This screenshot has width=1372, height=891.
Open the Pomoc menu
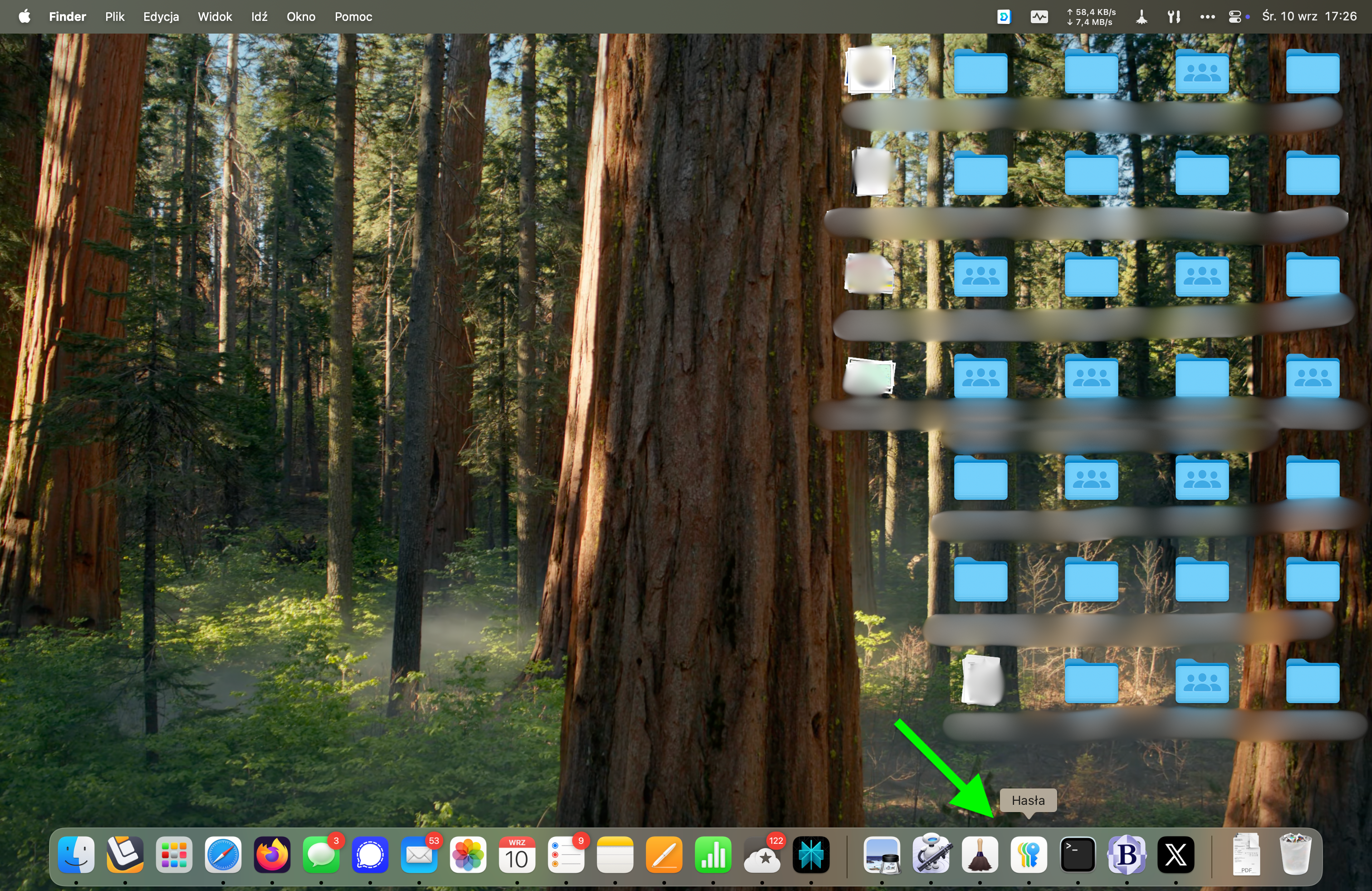coord(353,17)
